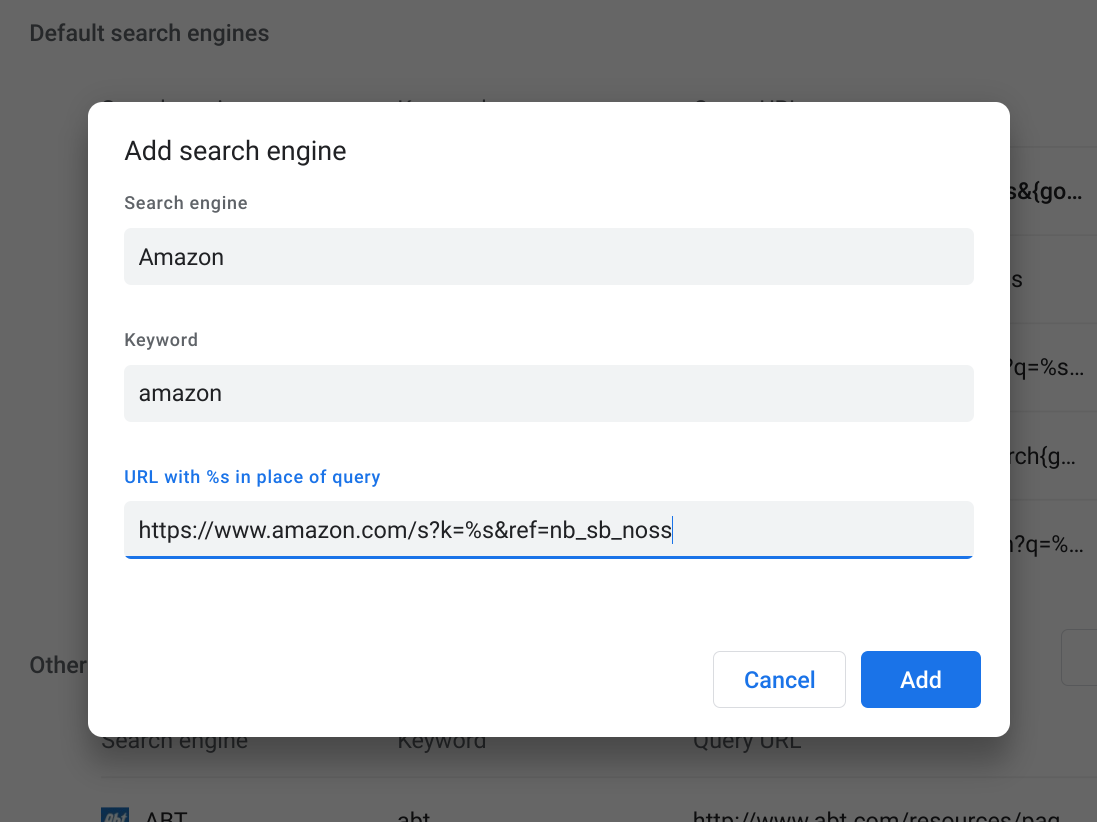Click the 'Add search engine' dialog title
1097x822 pixels.
235,150
